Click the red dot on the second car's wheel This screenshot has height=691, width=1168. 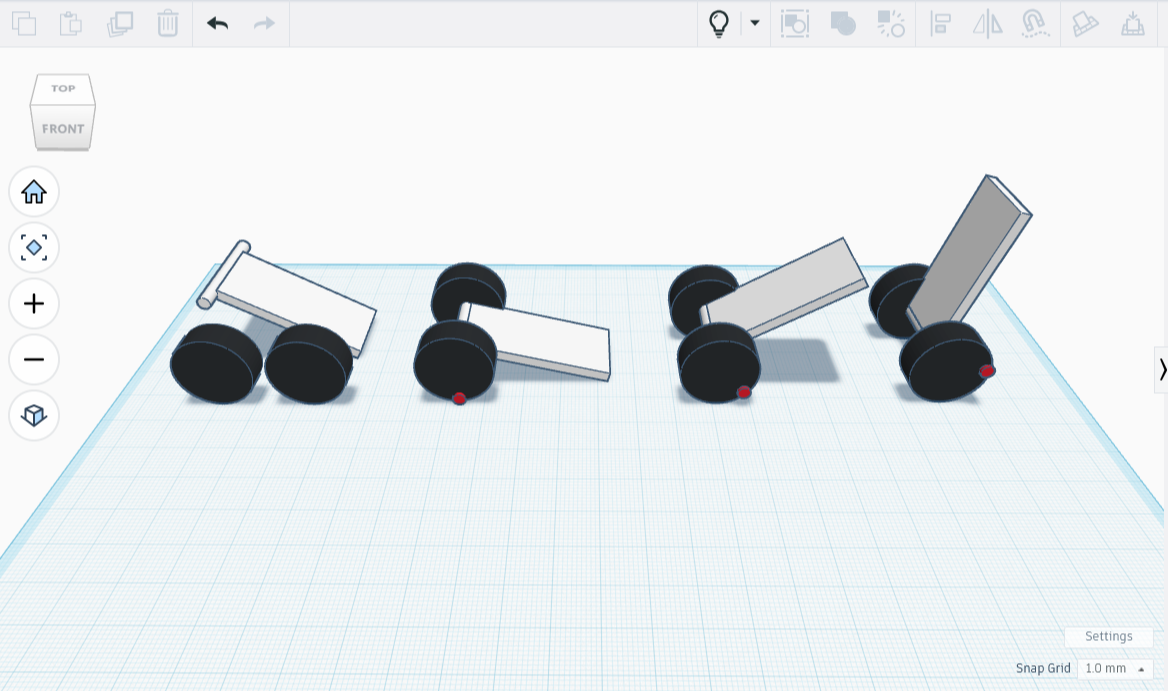coord(460,398)
